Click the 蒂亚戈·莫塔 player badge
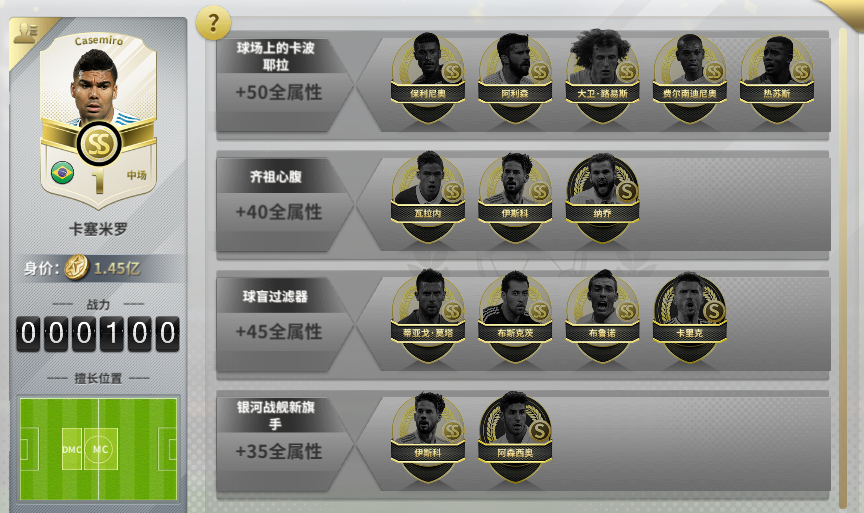 [428, 317]
